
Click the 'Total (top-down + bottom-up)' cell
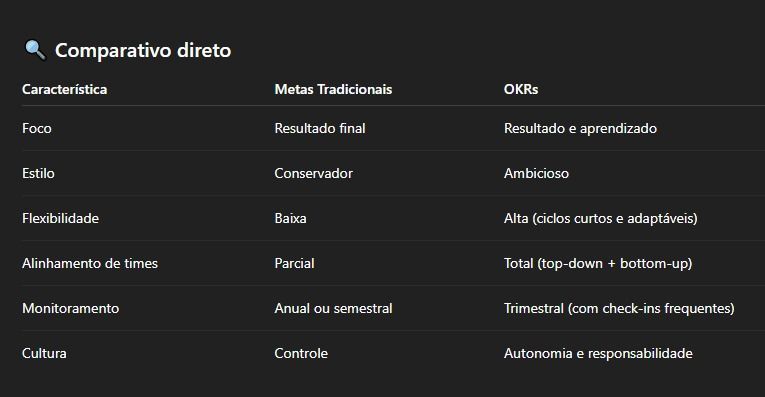(x=598, y=263)
